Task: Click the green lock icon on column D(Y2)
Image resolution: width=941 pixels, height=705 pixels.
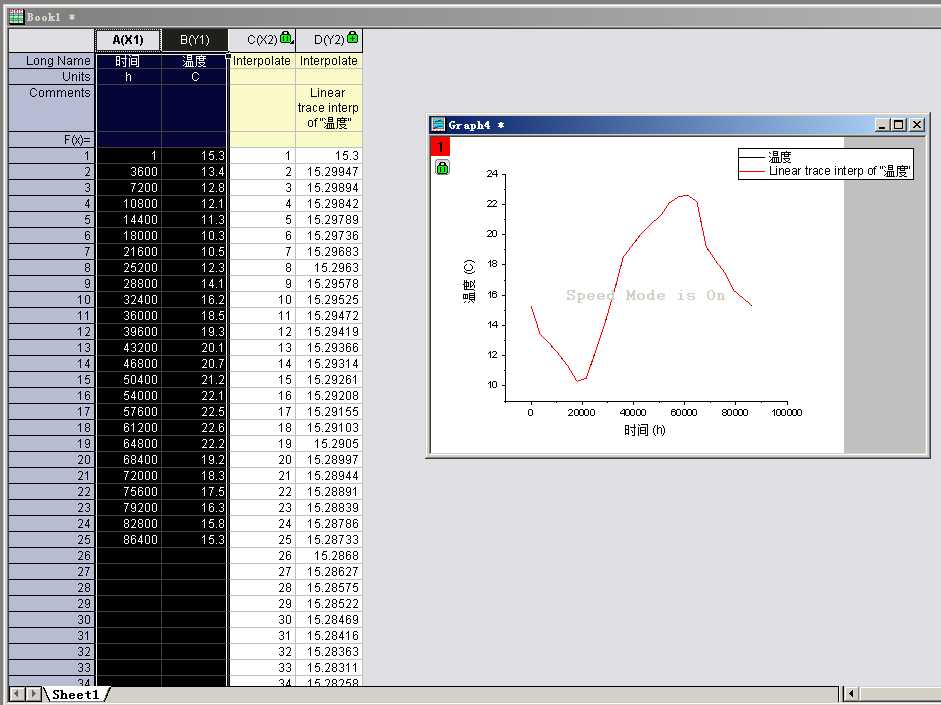Action: [x=352, y=38]
